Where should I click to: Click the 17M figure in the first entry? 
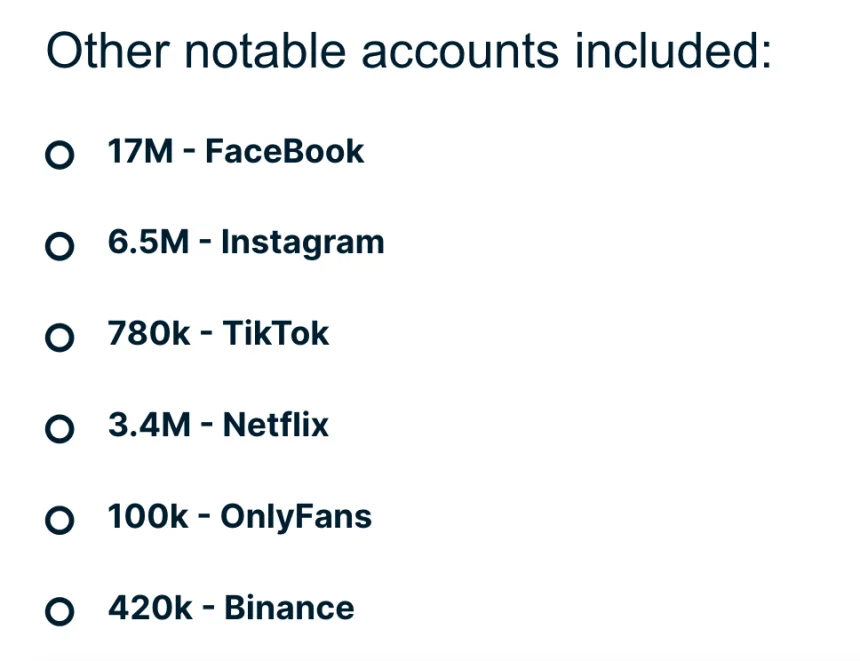point(141,152)
